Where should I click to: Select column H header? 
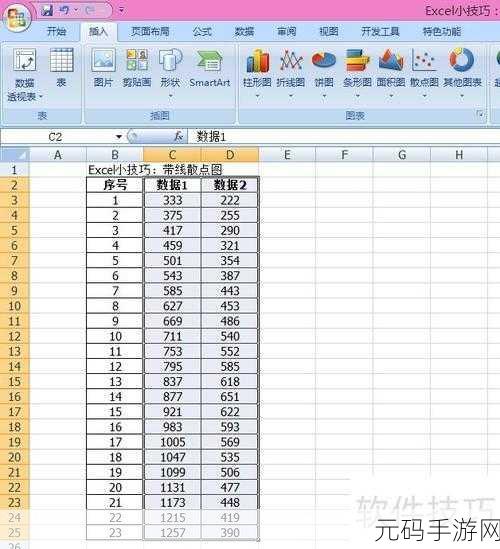(459, 154)
